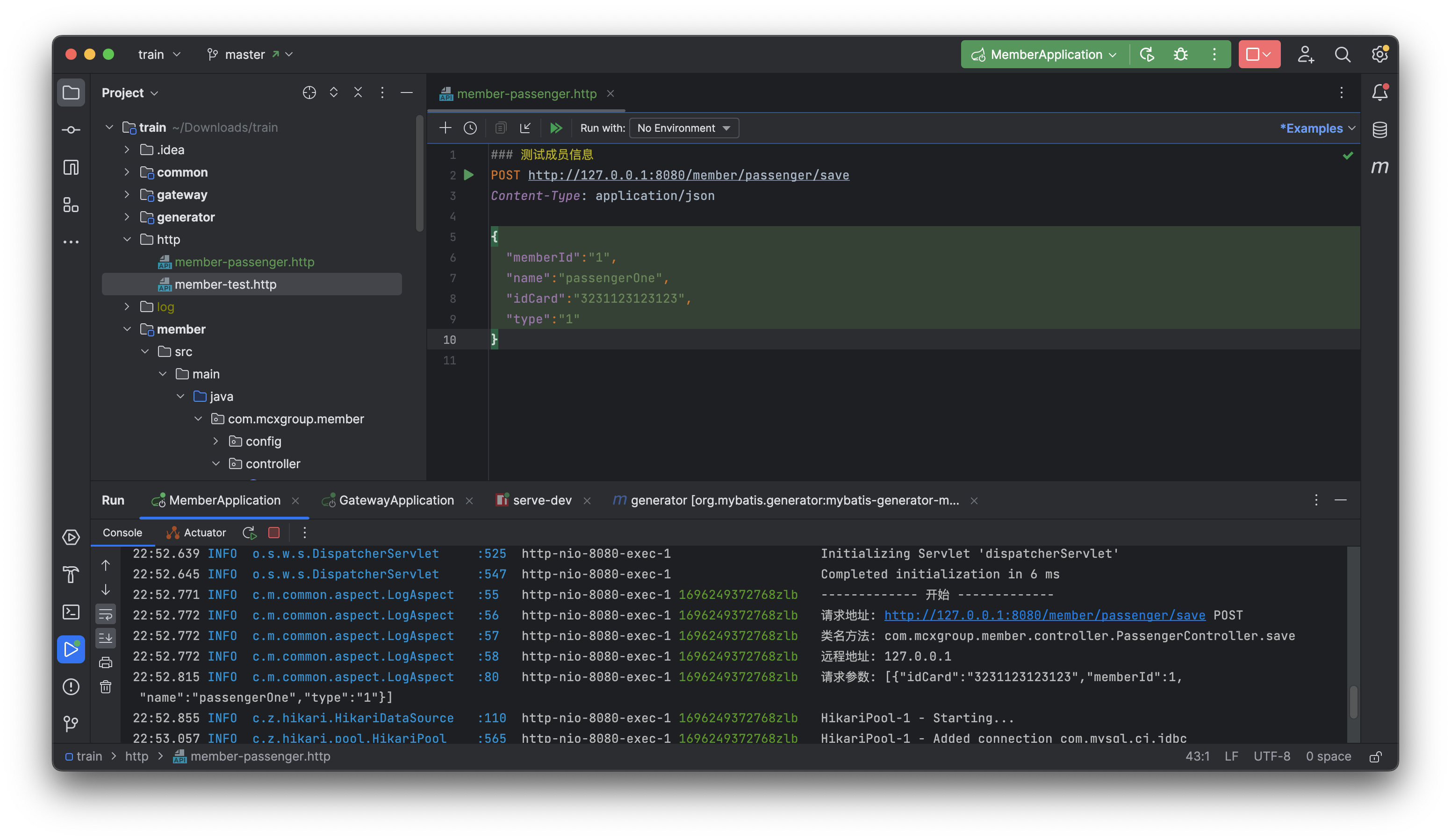Open Terminal tool window
The height and width of the screenshot is (840, 1451).
click(x=71, y=612)
